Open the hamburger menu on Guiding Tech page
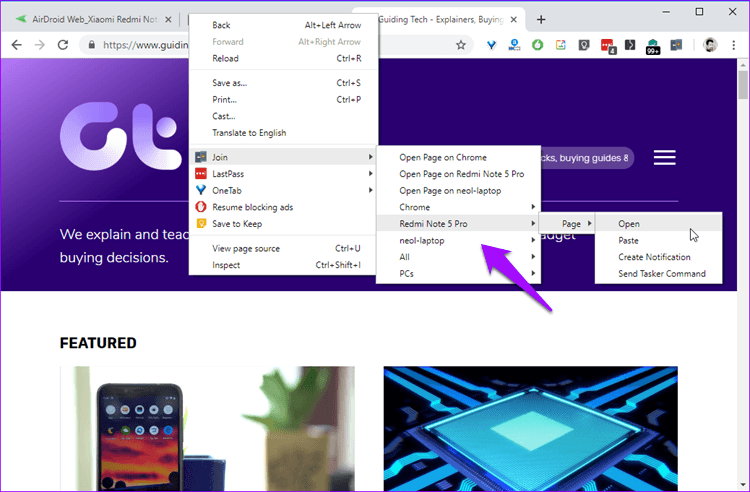The height and width of the screenshot is (492, 750). (664, 157)
